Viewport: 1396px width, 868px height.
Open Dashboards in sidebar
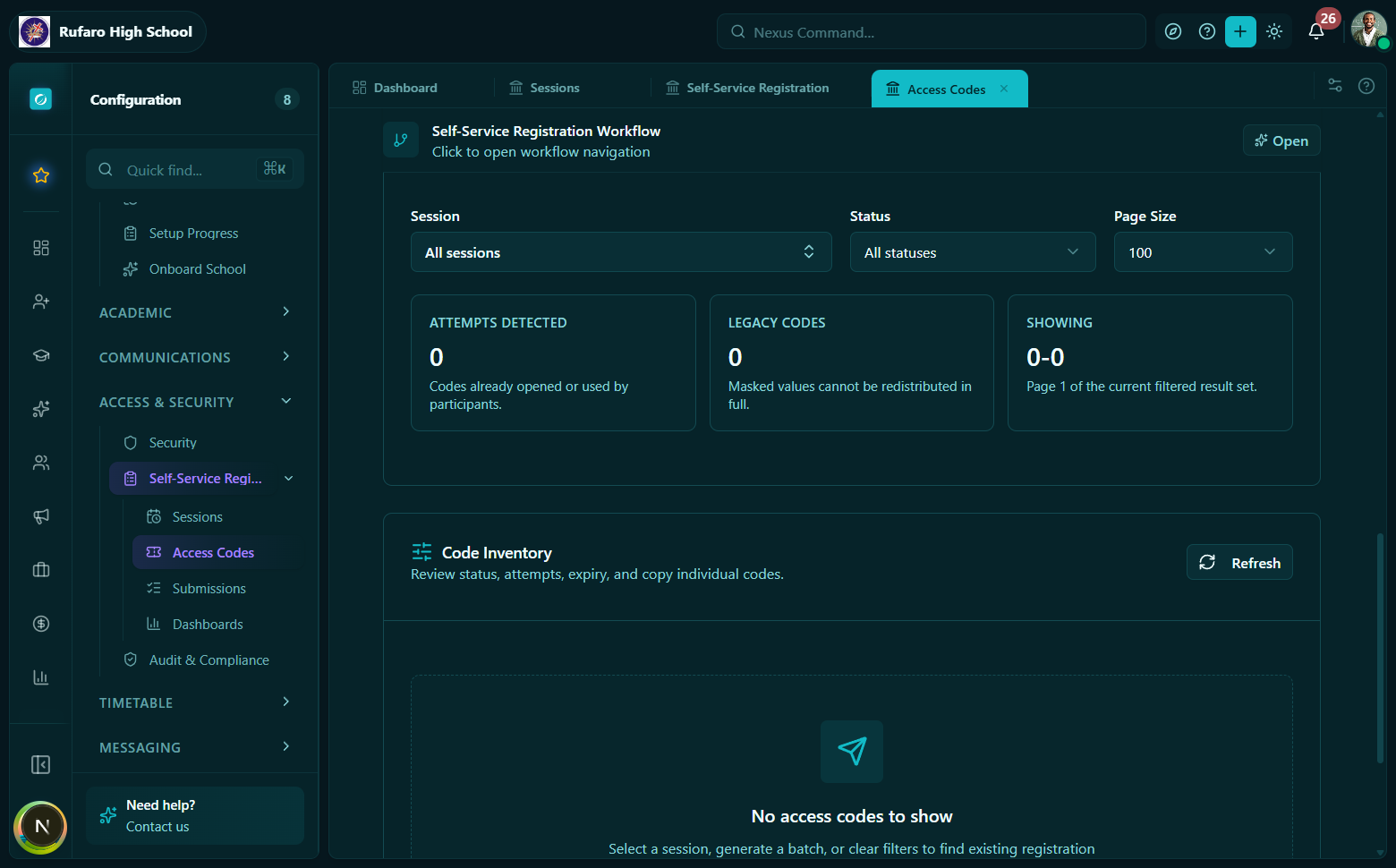click(208, 625)
